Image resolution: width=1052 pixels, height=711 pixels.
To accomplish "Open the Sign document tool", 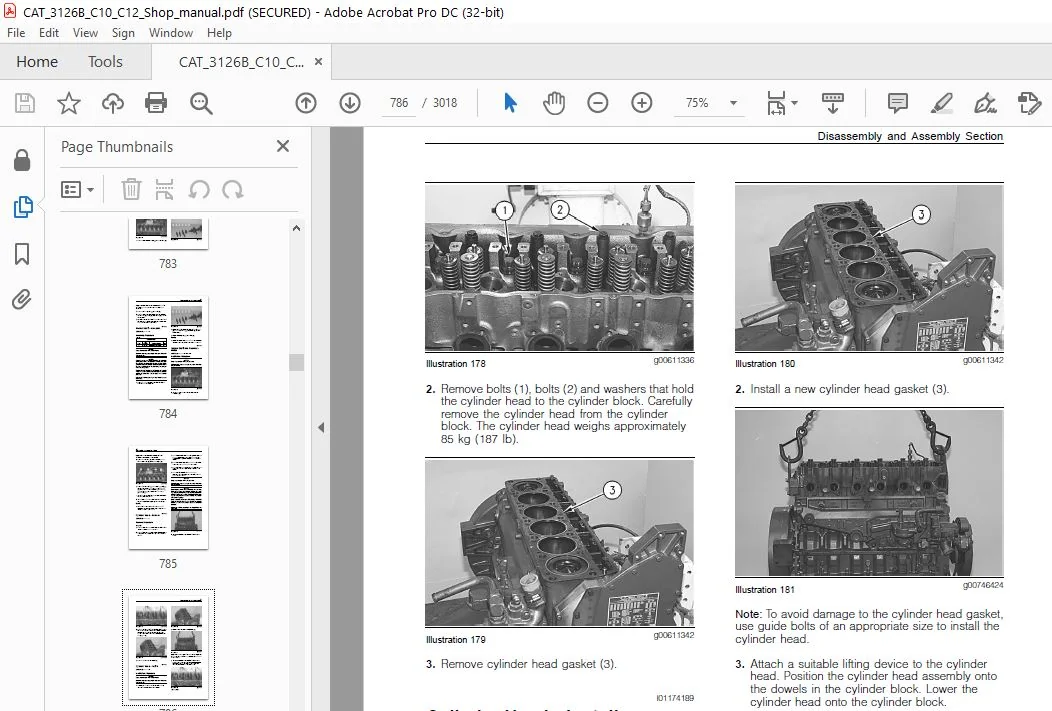I will point(985,103).
